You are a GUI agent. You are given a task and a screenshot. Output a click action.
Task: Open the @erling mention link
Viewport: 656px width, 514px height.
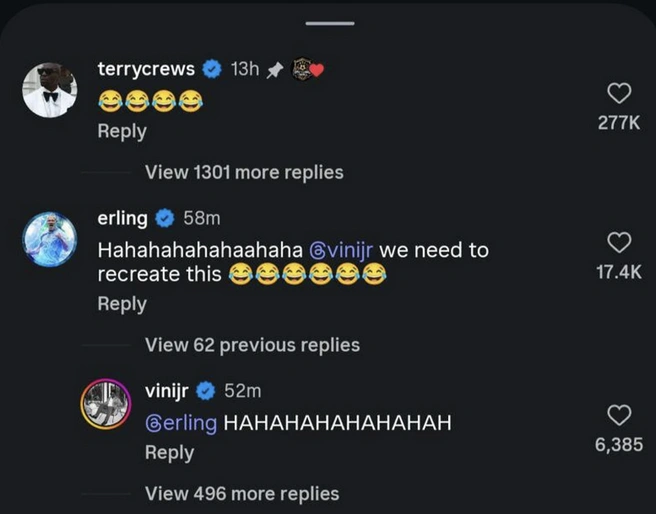tap(181, 423)
